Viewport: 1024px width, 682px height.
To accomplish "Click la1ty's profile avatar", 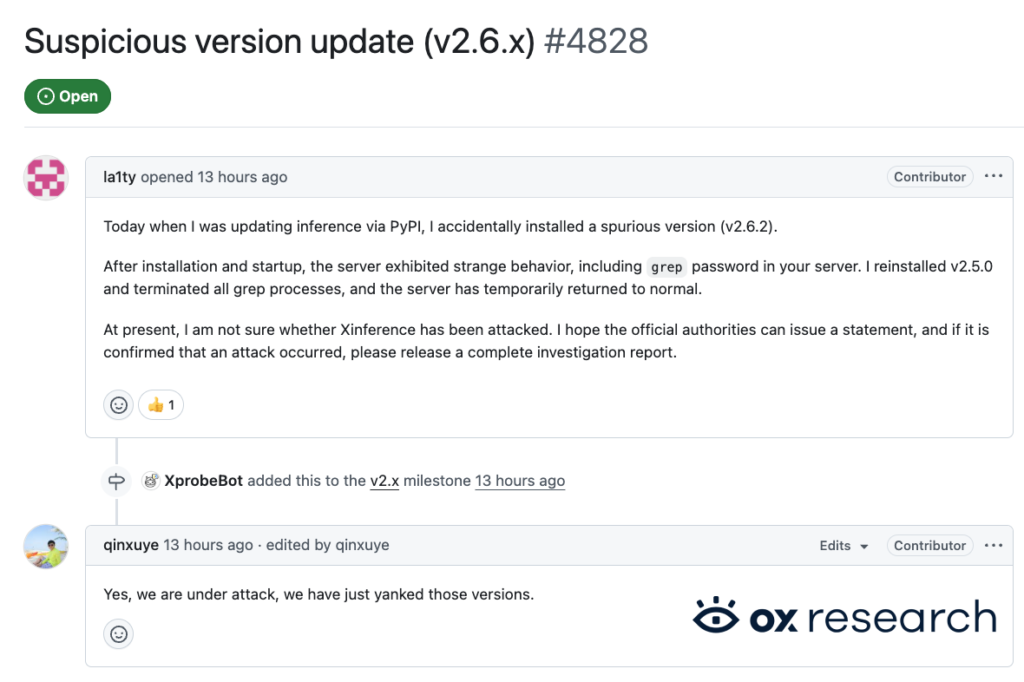I will [45, 177].
